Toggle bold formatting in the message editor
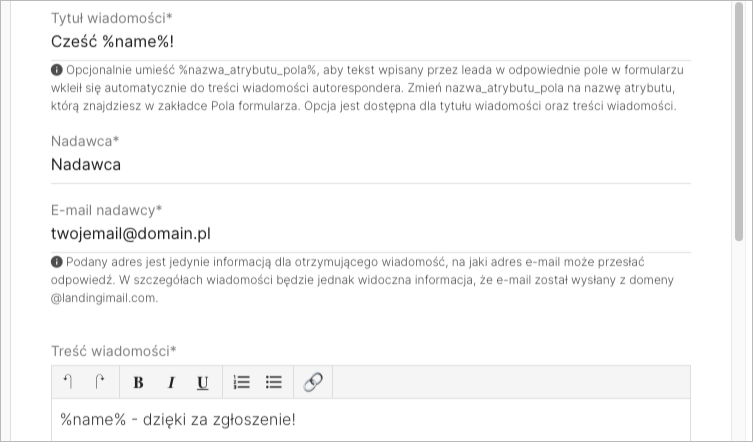The height and width of the screenshot is (442, 753). (x=138, y=382)
